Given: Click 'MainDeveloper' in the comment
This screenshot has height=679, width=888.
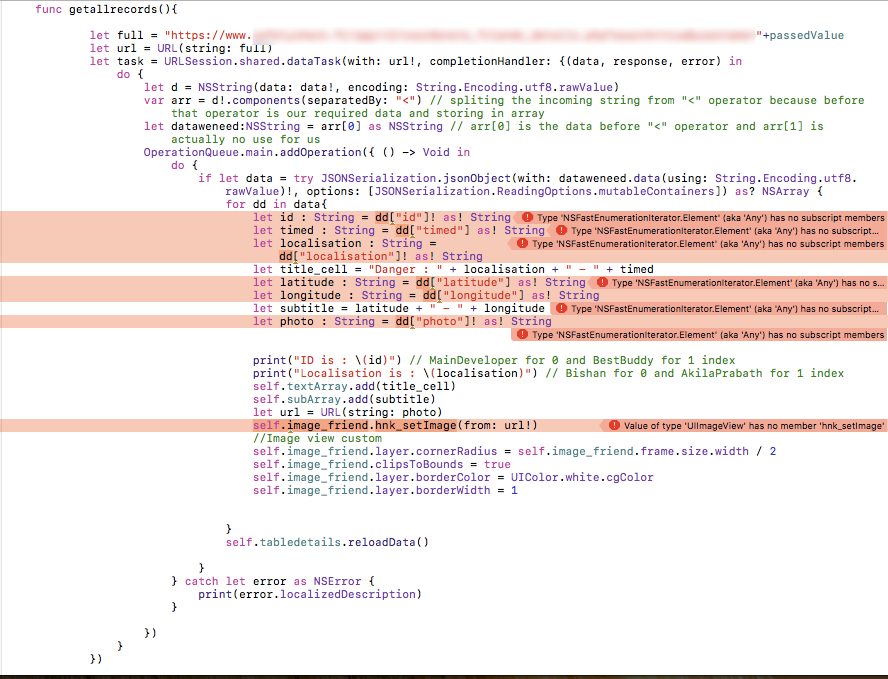Looking at the screenshot, I should pyautogui.click(x=473, y=361).
